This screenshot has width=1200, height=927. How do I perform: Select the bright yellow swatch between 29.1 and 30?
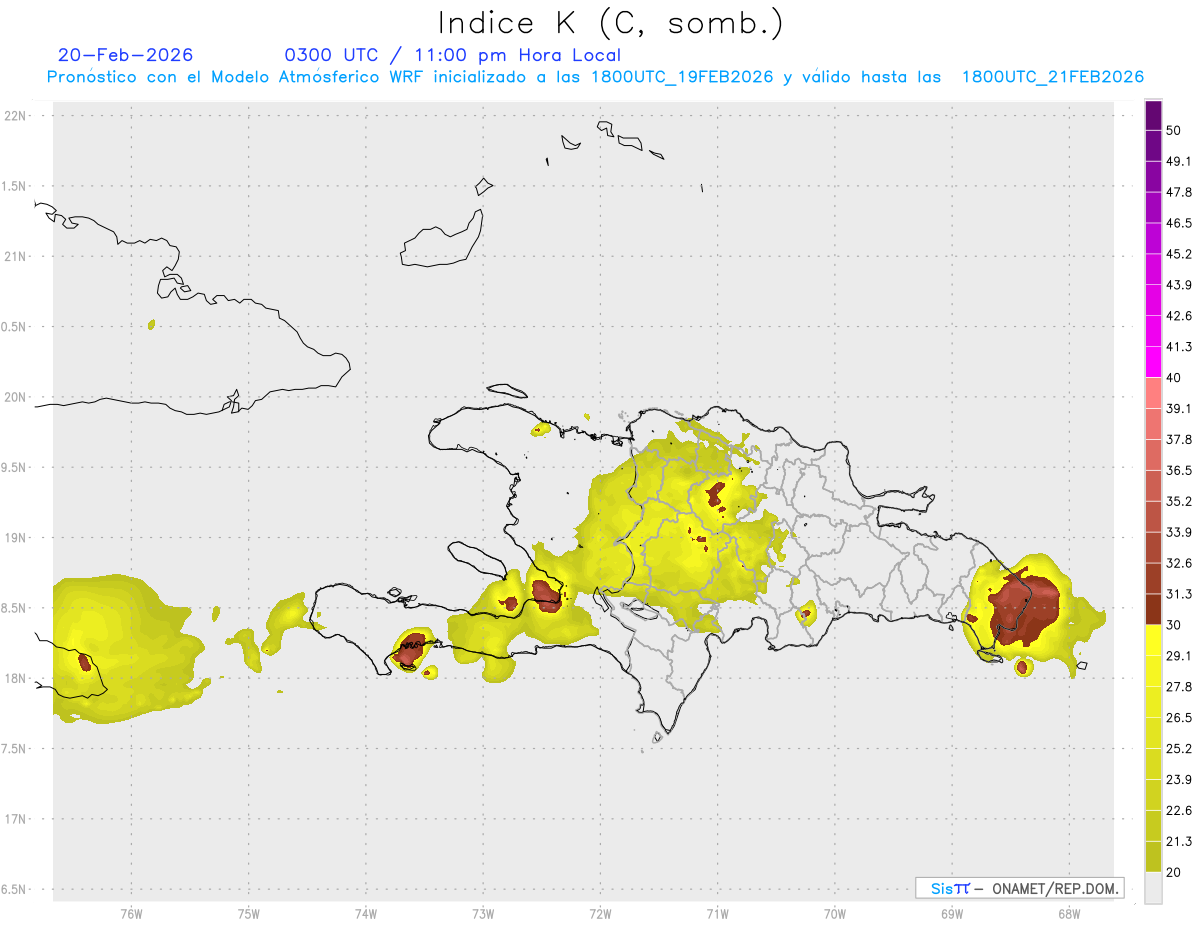pos(1153,640)
